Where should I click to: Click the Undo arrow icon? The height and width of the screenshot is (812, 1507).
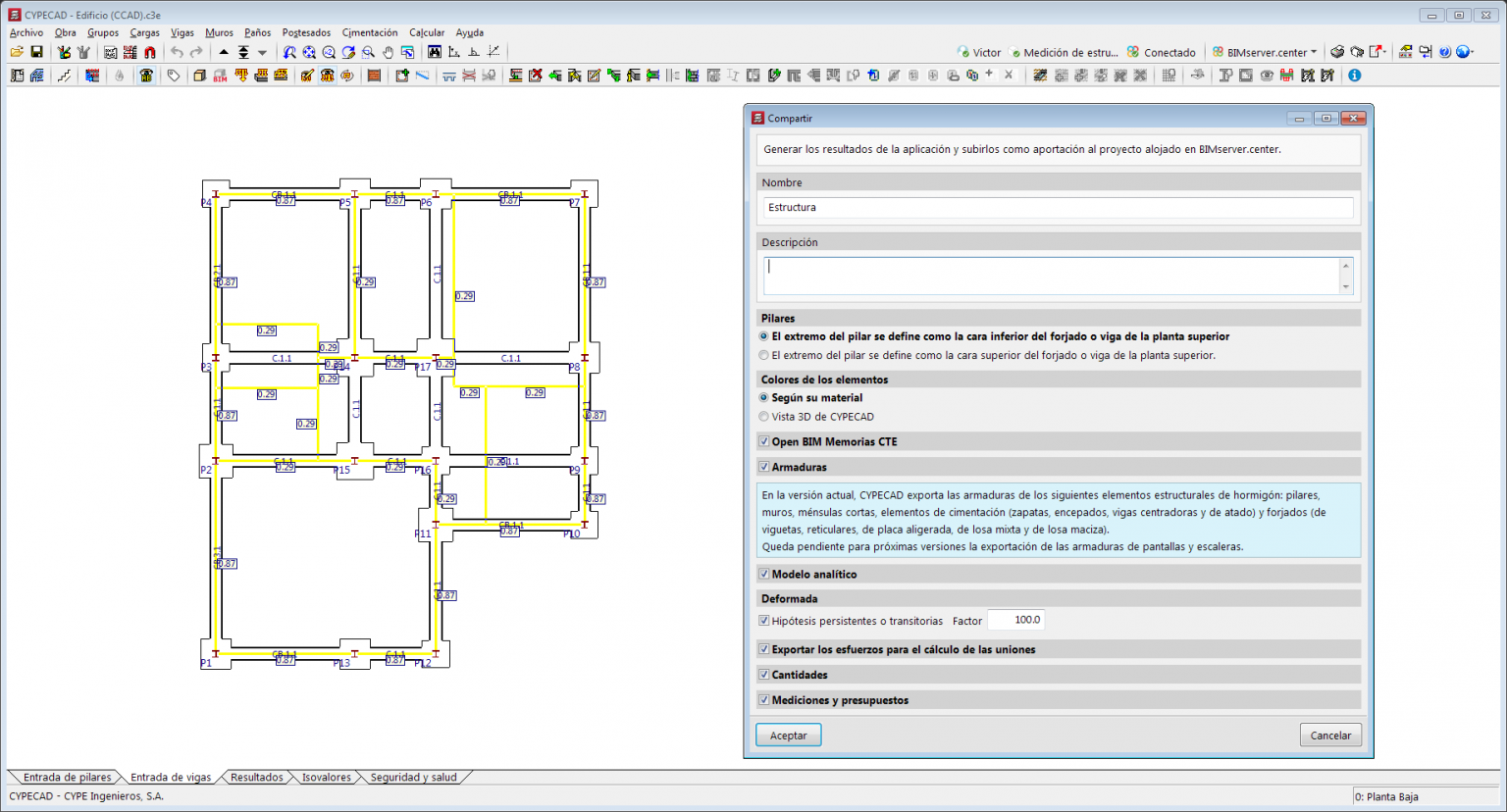[177, 52]
